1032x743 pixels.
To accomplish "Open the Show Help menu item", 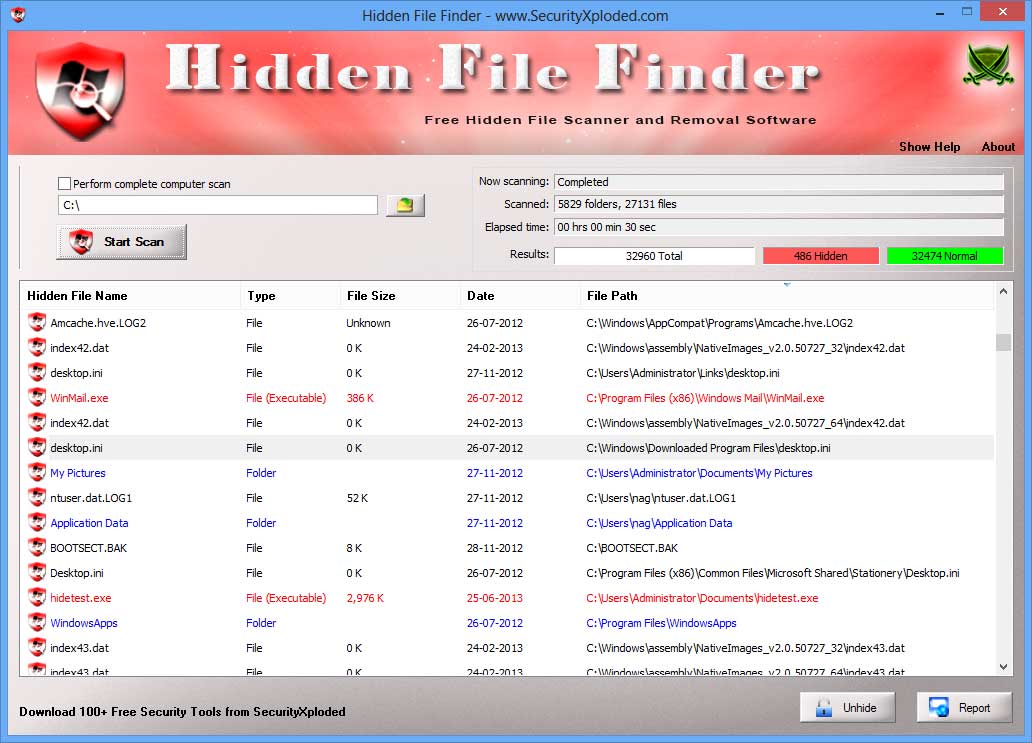I will (x=929, y=147).
